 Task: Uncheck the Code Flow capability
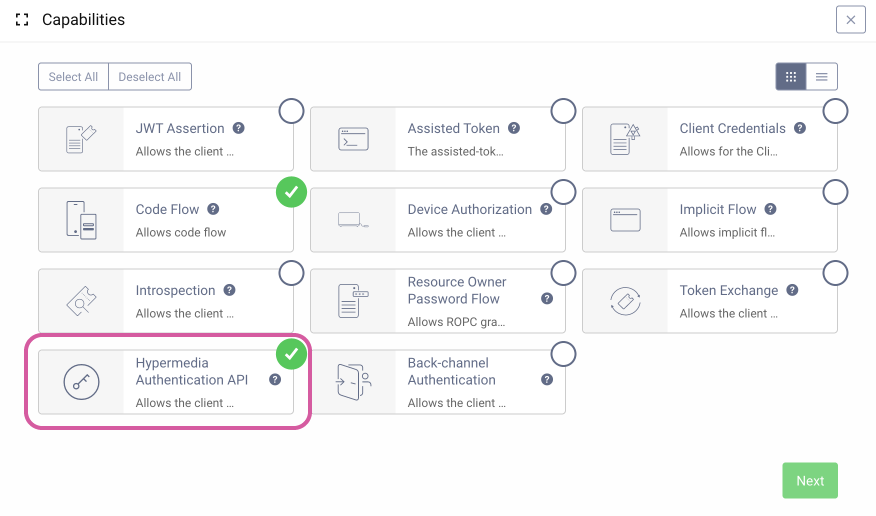291,192
